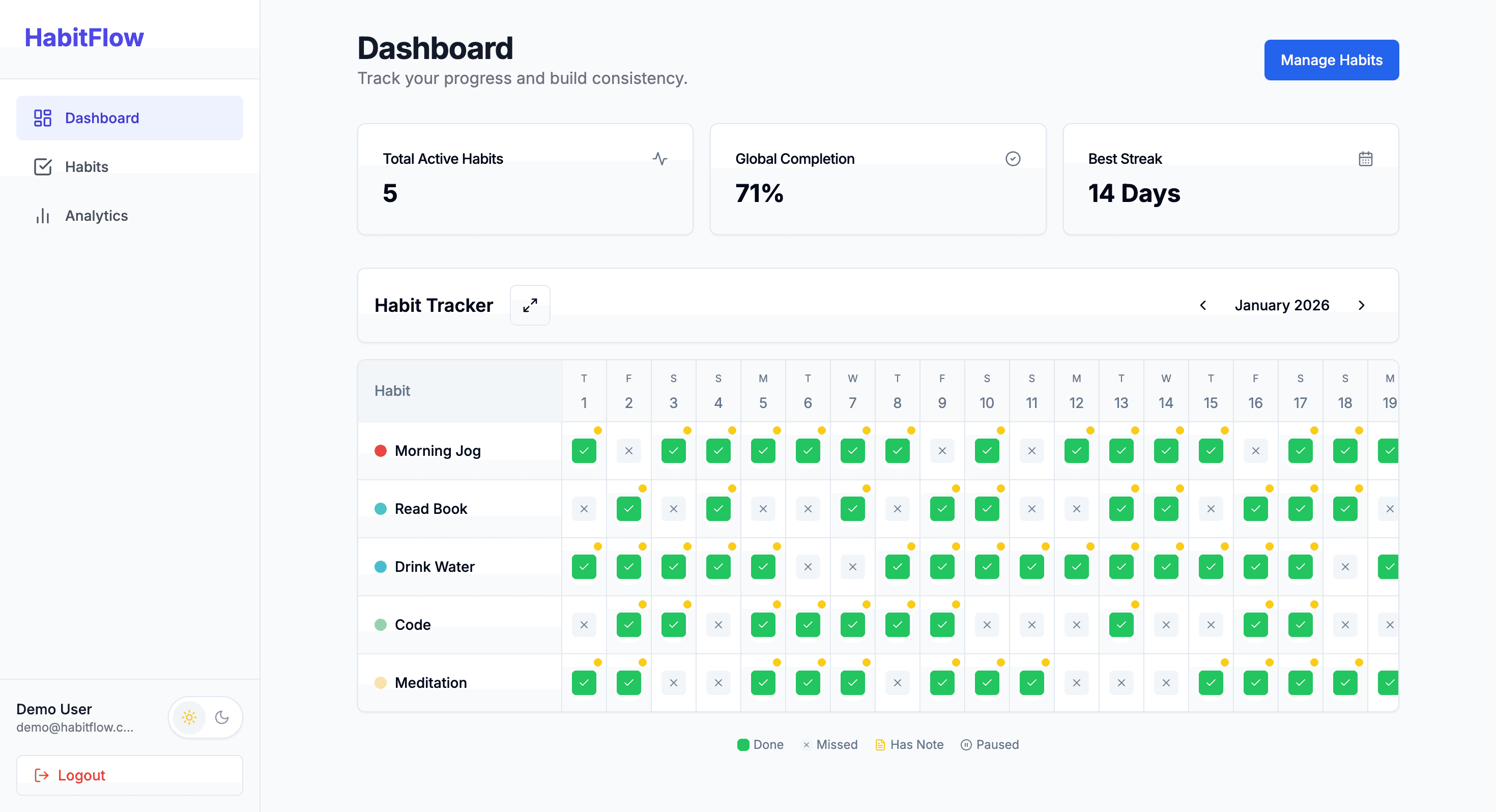Click the logout arrow icon
Screen dimensions: 1496x812
click(41, 775)
